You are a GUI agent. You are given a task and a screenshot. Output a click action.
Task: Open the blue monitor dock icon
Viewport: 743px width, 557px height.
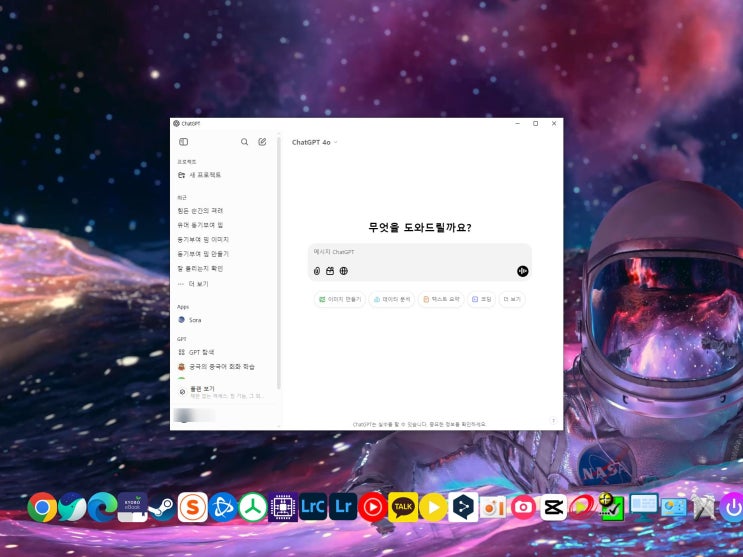coord(643,507)
